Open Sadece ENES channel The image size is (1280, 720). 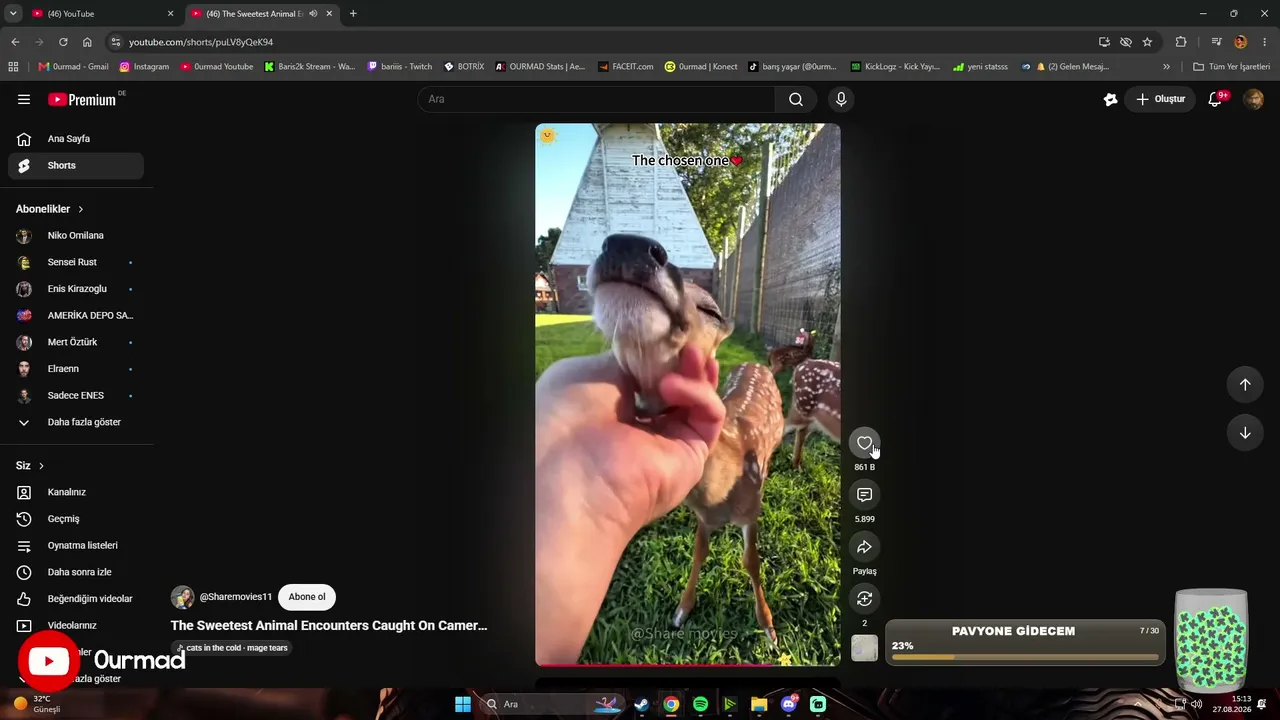pos(76,395)
